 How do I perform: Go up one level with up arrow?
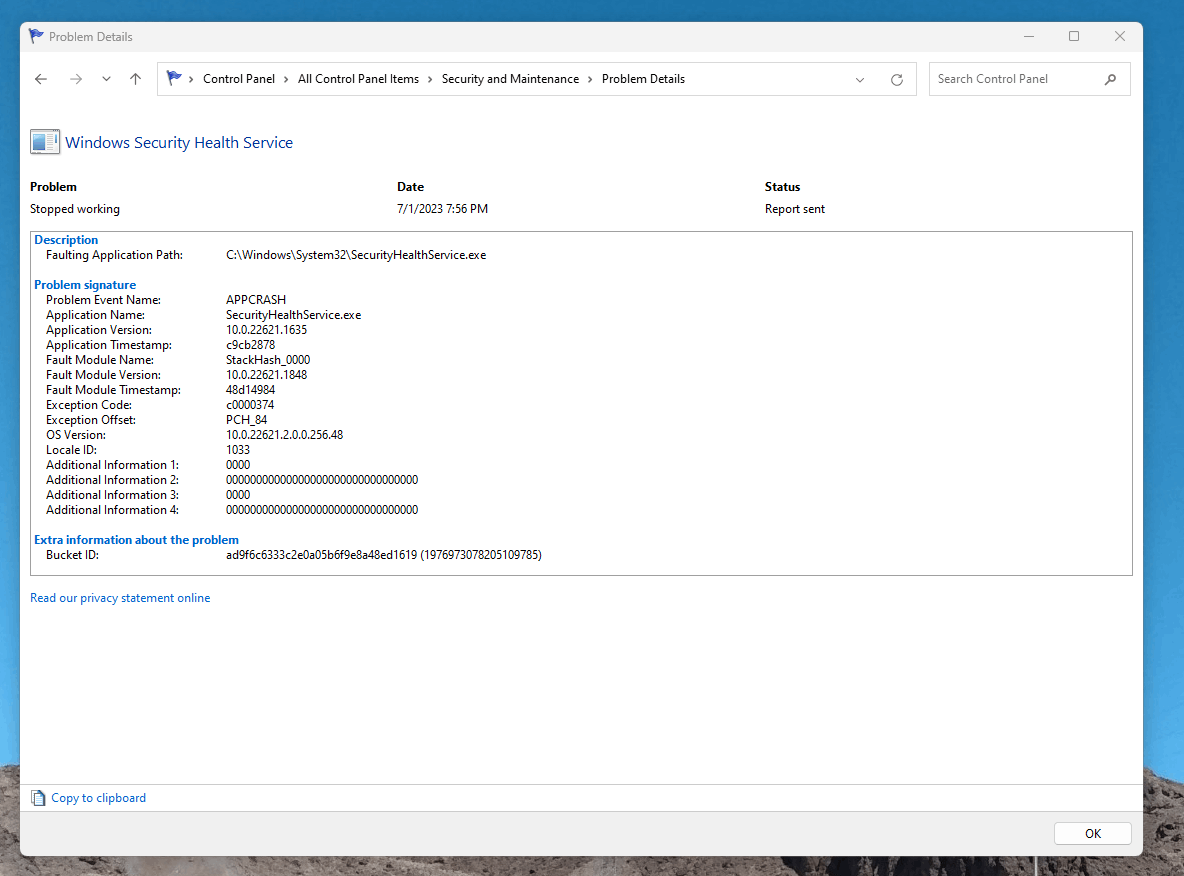pyautogui.click(x=135, y=79)
